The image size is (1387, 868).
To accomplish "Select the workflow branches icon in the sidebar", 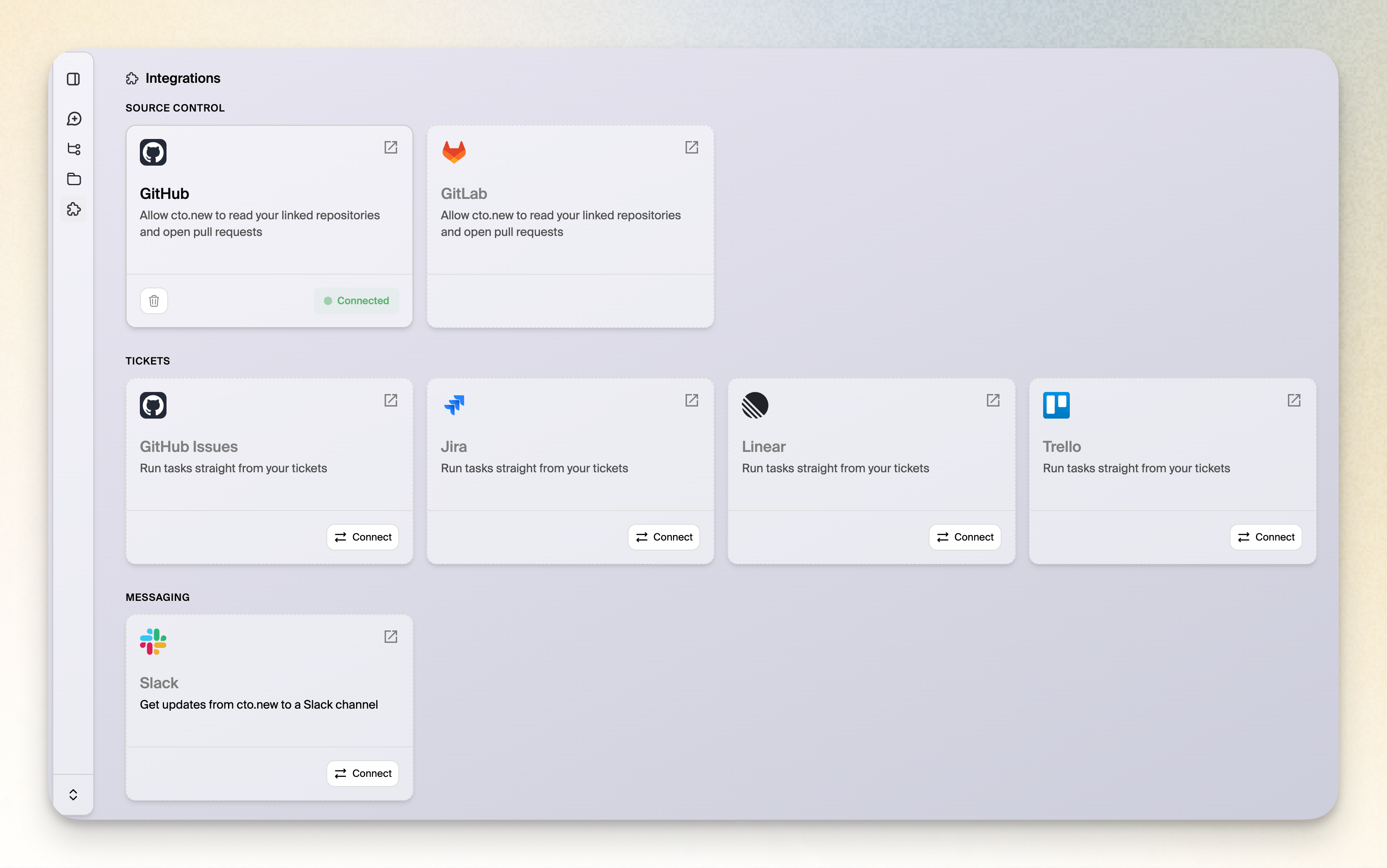I will pyautogui.click(x=74, y=149).
